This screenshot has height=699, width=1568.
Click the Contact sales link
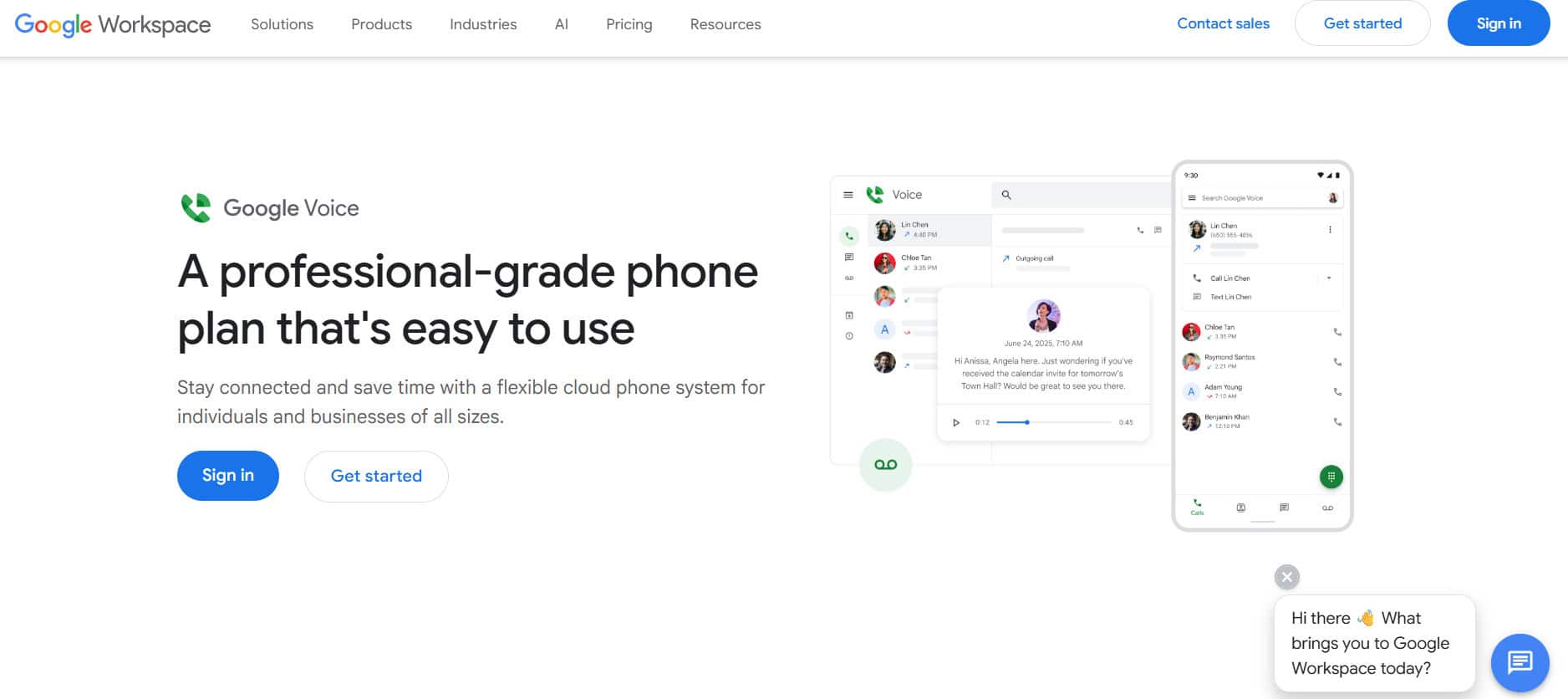1223,23
